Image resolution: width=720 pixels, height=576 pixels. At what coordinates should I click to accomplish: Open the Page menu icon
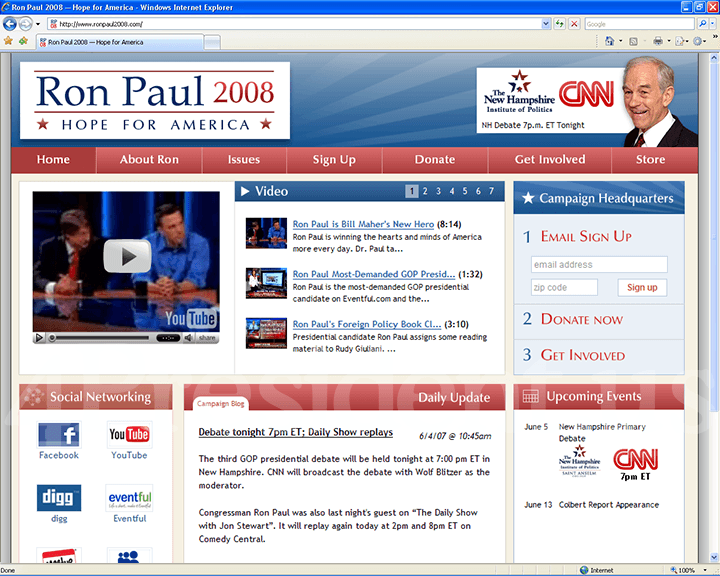pos(681,41)
